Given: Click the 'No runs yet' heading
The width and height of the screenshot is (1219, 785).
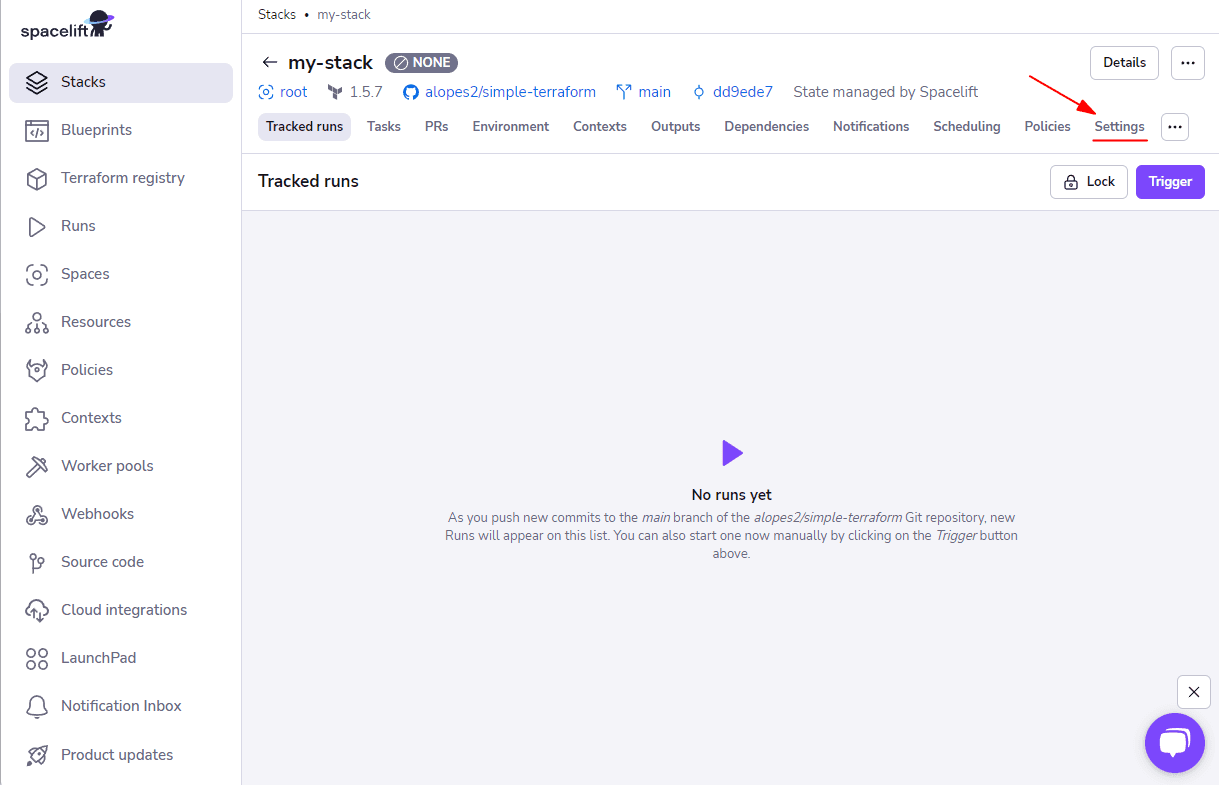Looking at the screenshot, I should point(732,495).
